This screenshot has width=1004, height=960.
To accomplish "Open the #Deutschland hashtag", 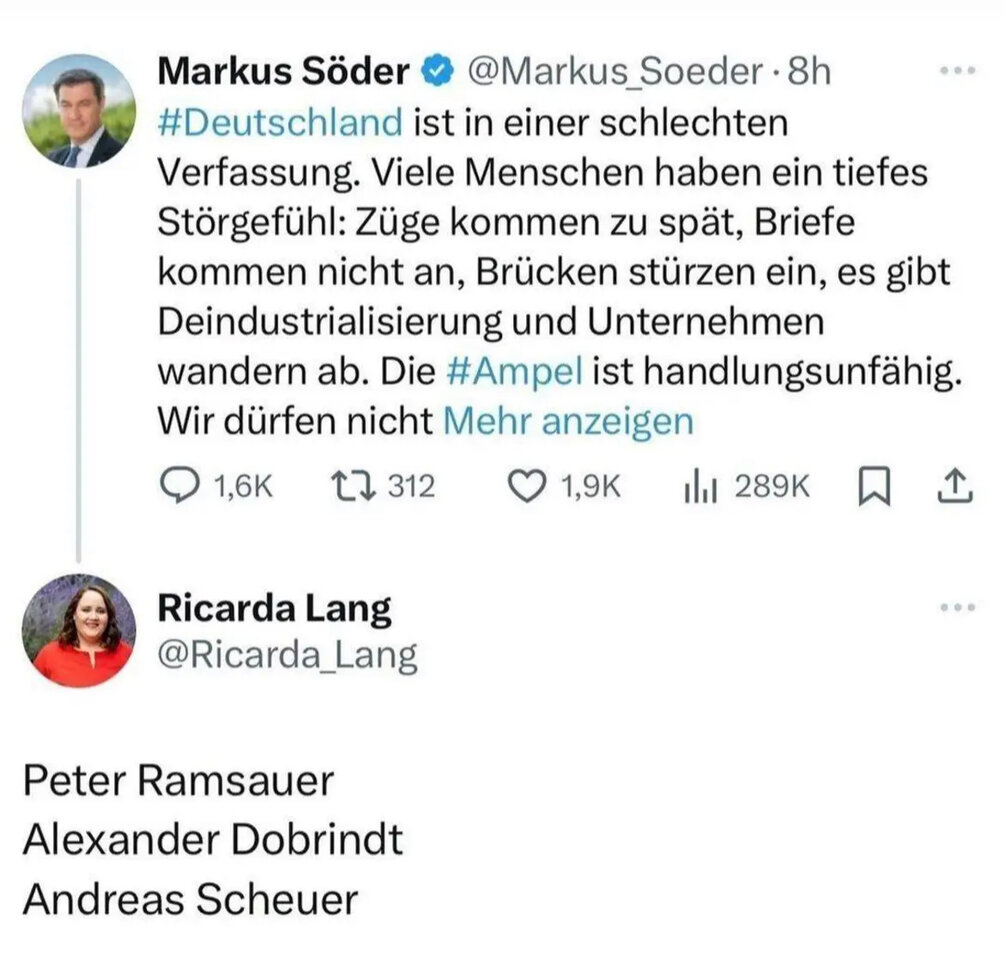I will pyautogui.click(x=280, y=122).
